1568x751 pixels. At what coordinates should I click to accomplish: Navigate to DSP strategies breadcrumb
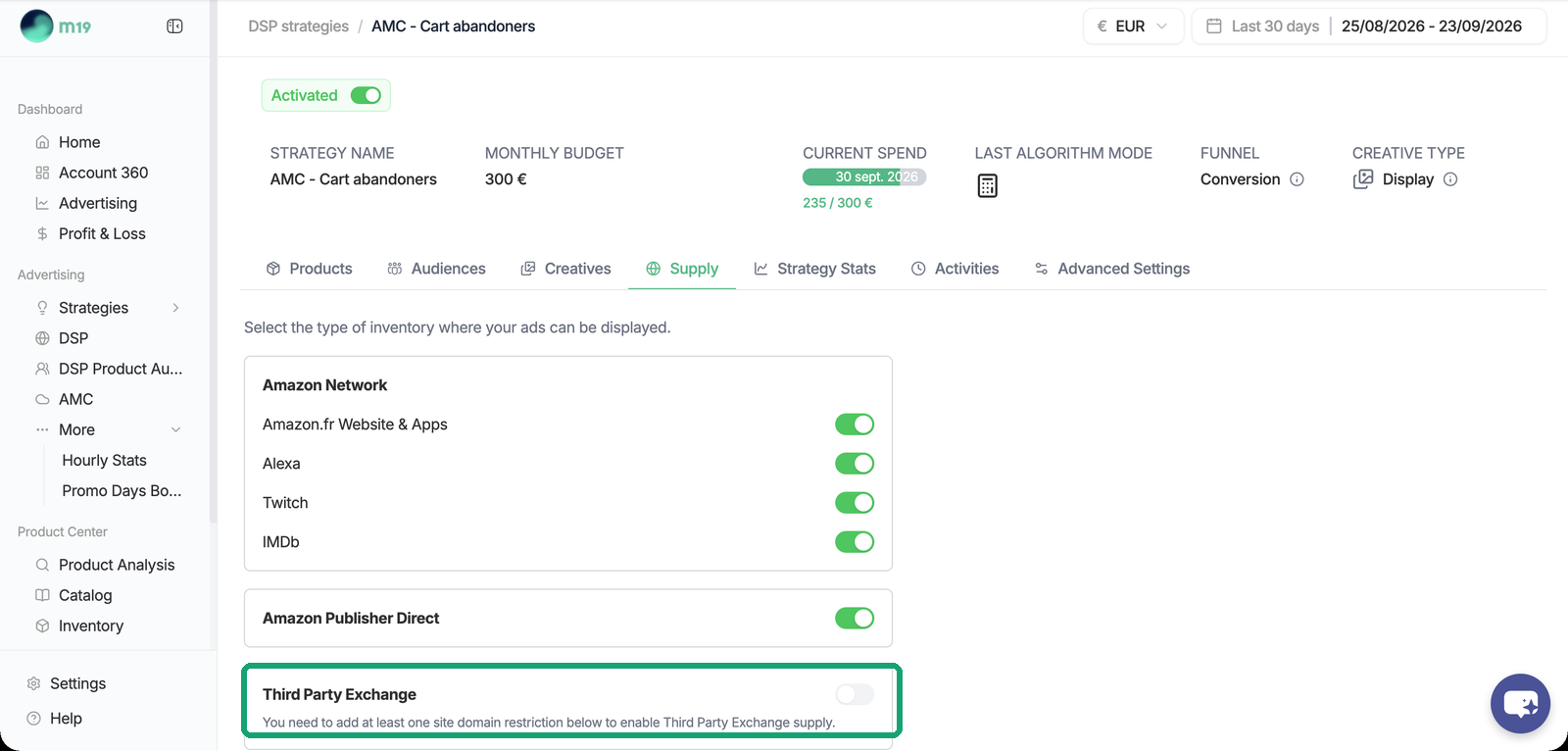point(299,26)
